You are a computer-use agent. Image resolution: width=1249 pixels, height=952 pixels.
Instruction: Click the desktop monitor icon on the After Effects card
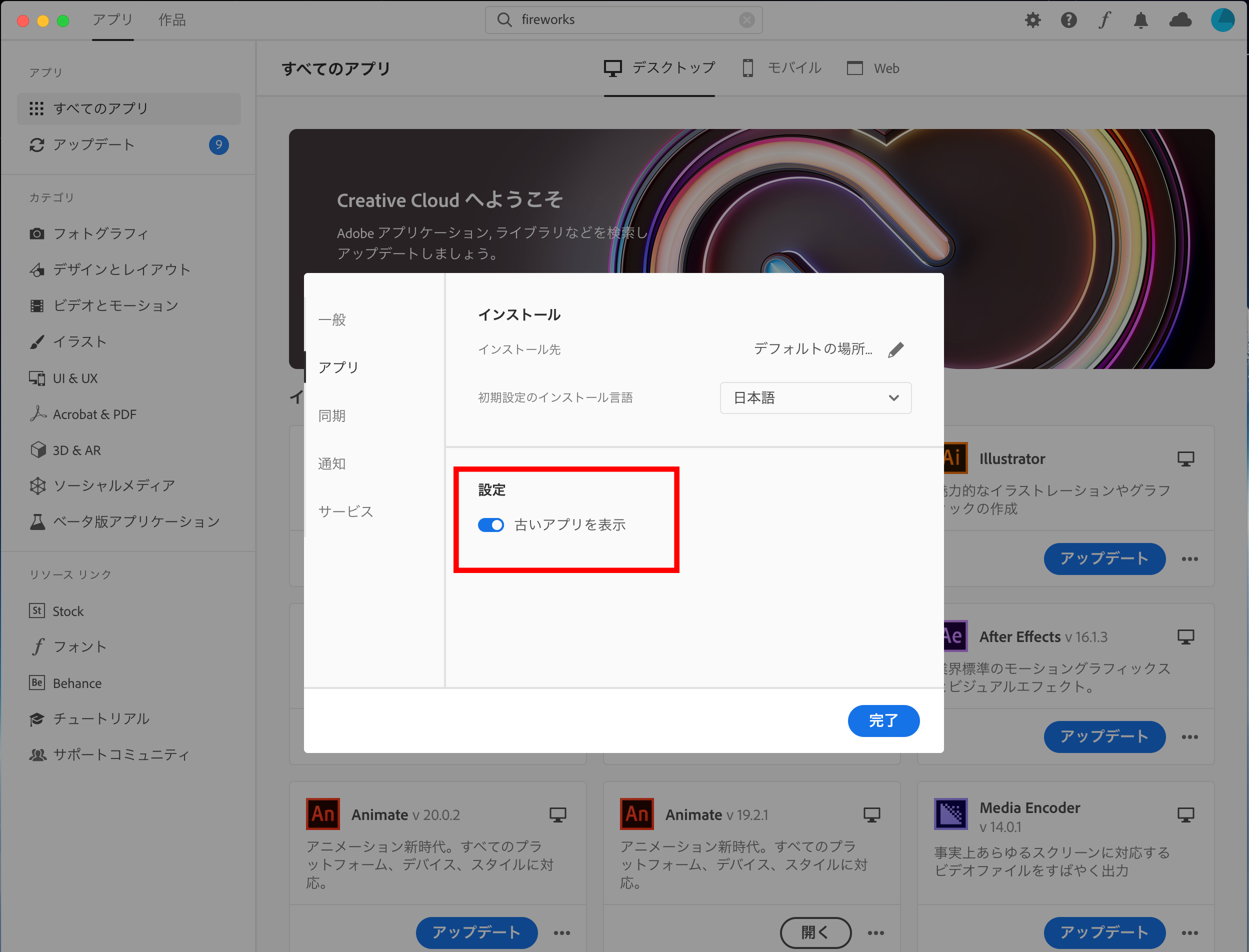pos(1185,637)
